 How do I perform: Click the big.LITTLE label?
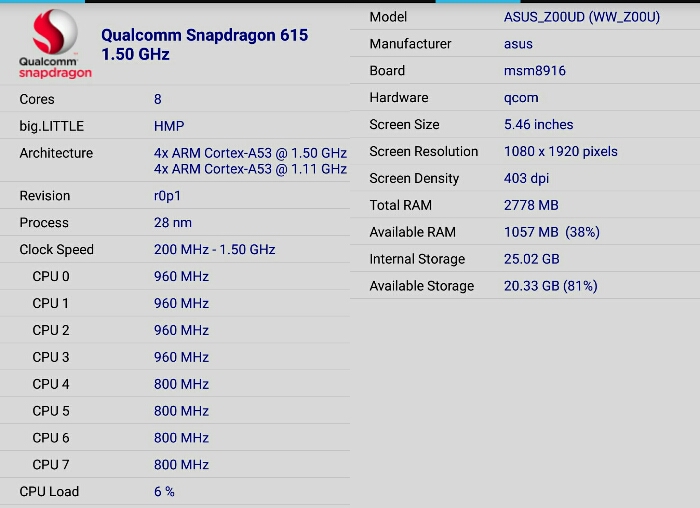[x=51, y=126]
